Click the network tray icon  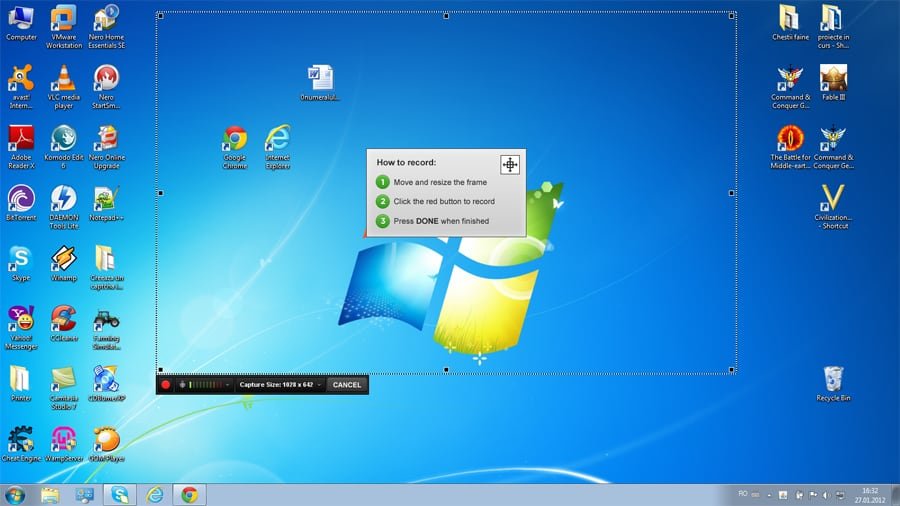pos(840,495)
